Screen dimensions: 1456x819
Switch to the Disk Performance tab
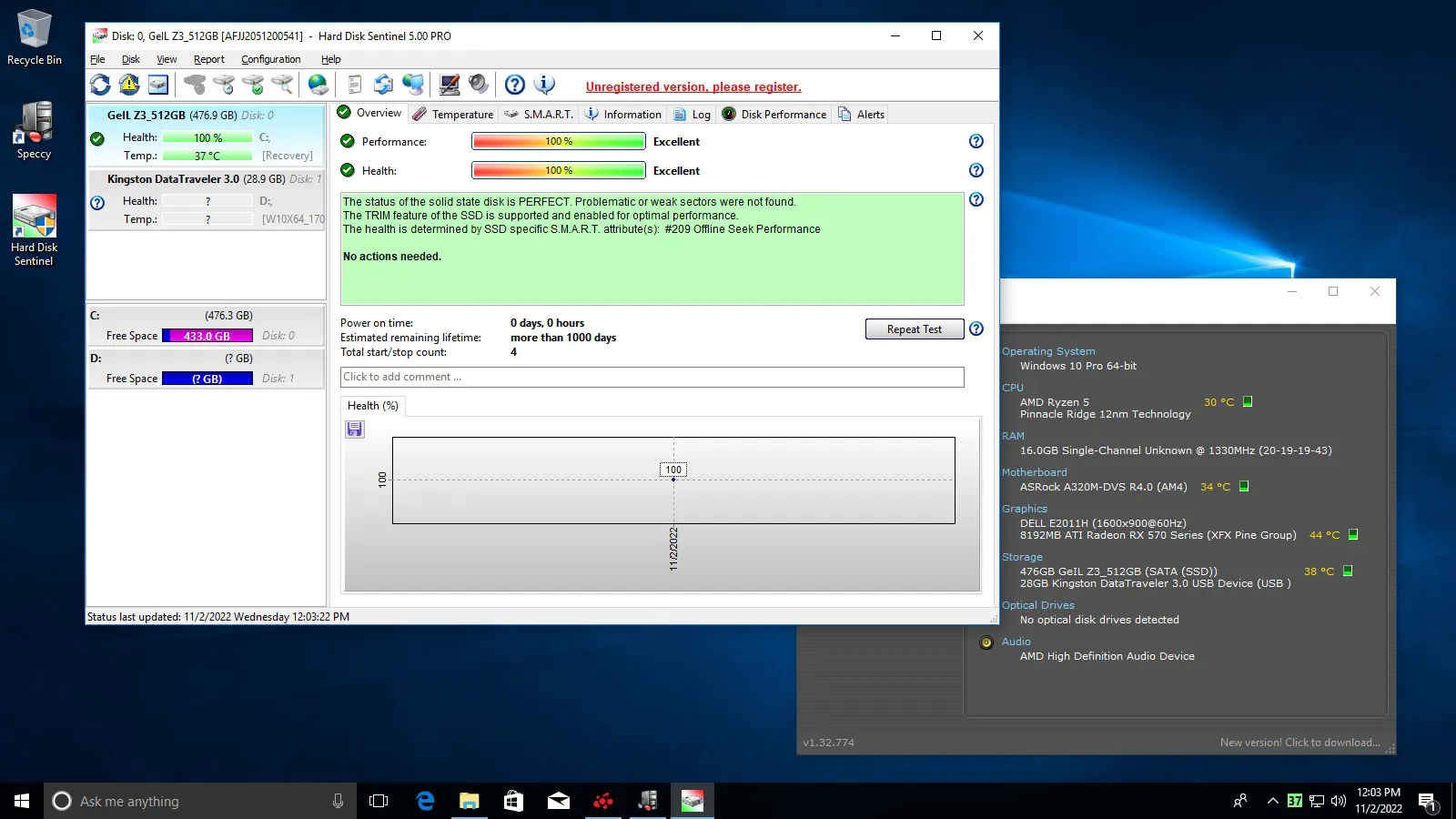(x=774, y=114)
